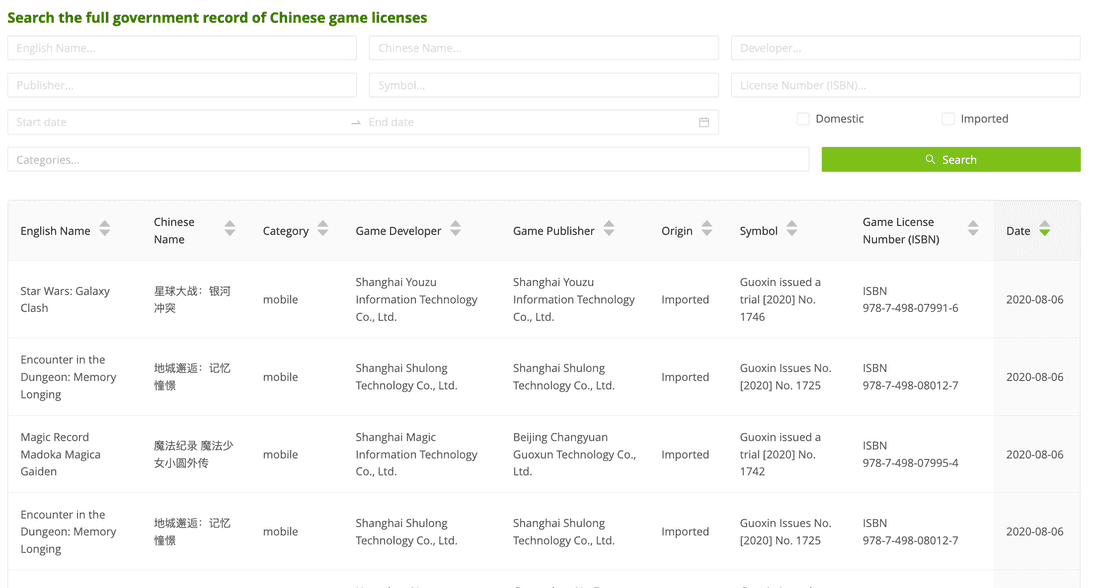1100x588 pixels.
Task: Sort by Game License Number arrows
Action: (972, 230)
